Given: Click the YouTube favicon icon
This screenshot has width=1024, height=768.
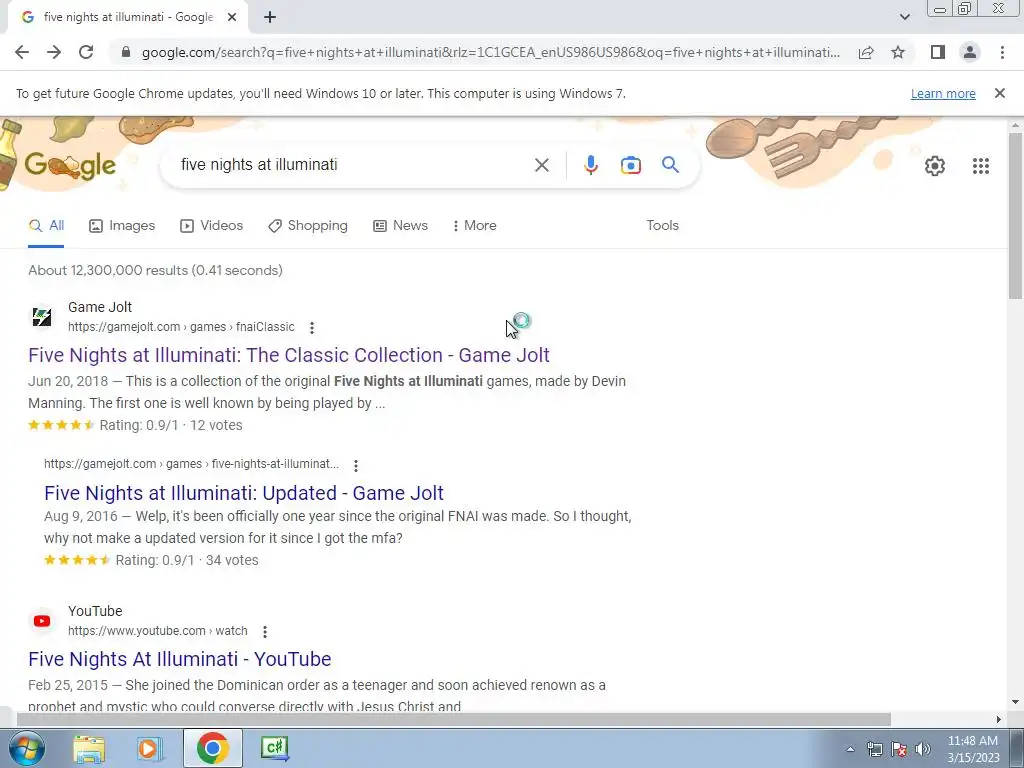Looking at the screenshot, I should (x=42, y=621).
